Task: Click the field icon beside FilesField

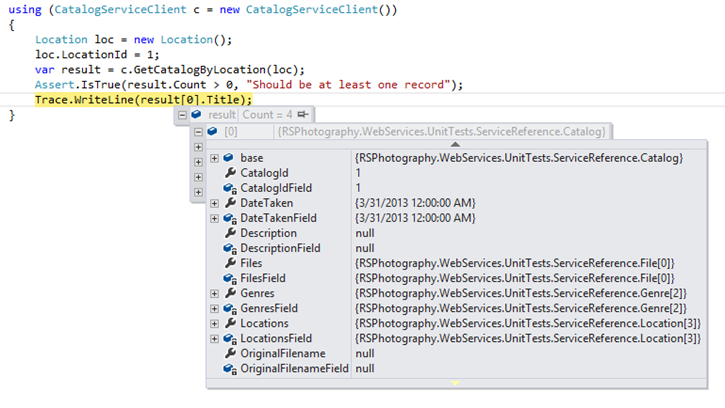Action: (x=229, y=278)
